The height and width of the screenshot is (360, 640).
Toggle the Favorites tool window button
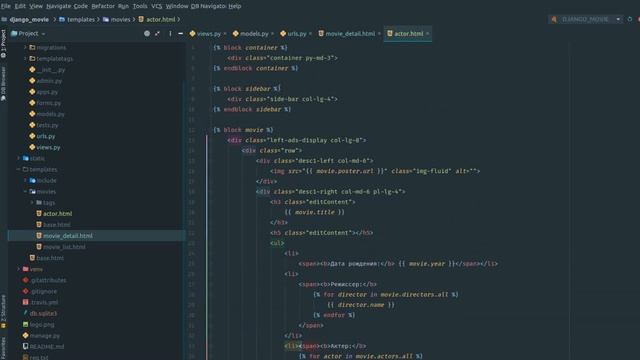3,348
